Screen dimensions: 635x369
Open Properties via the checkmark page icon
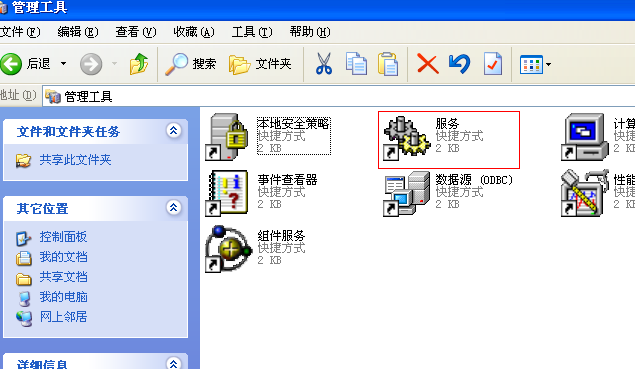click(492, 64)
